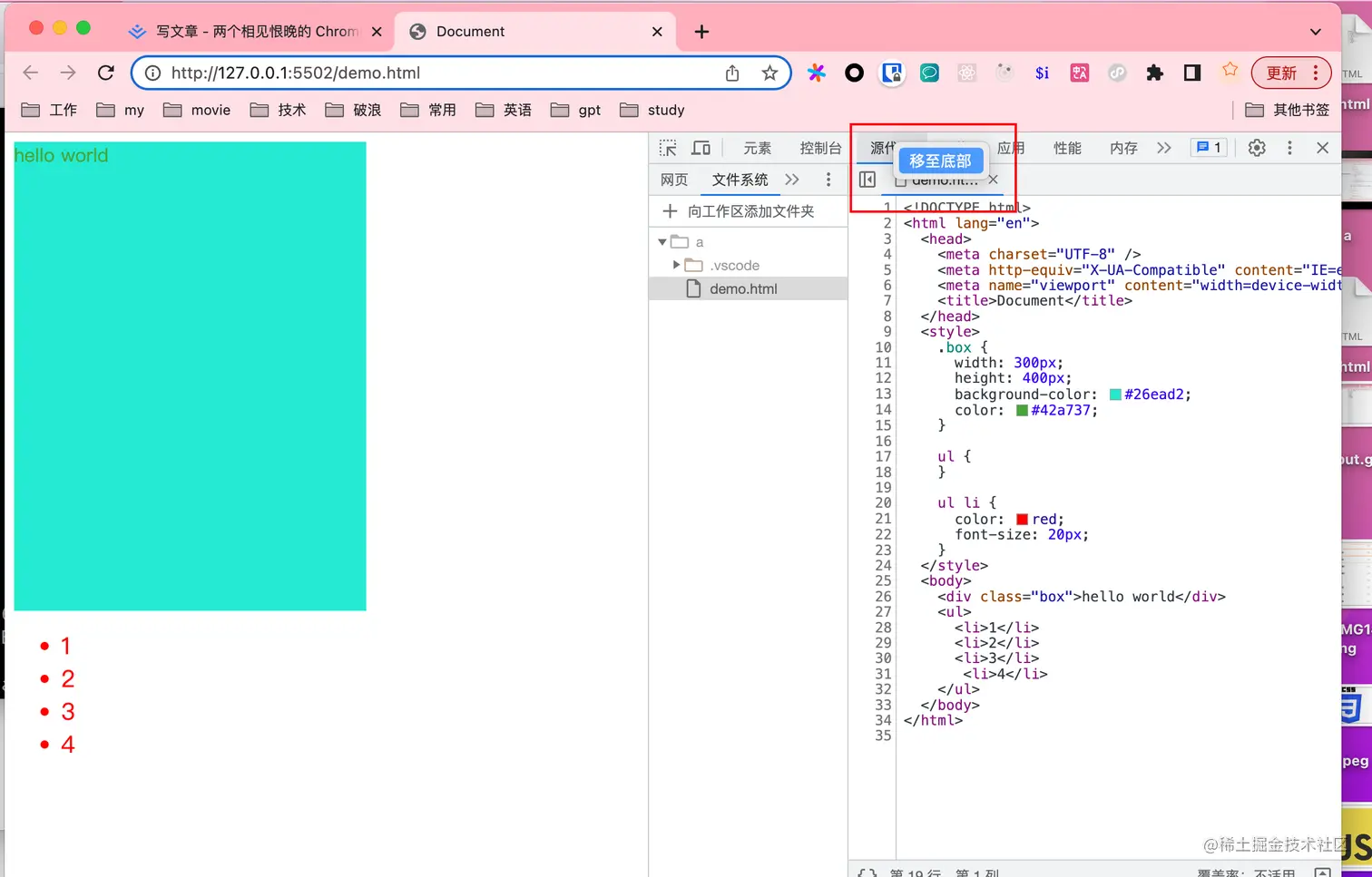The image size is (1372, 877).
Task: Select the 文件系统 navigator tab
Action: click(x=740, y=180)
